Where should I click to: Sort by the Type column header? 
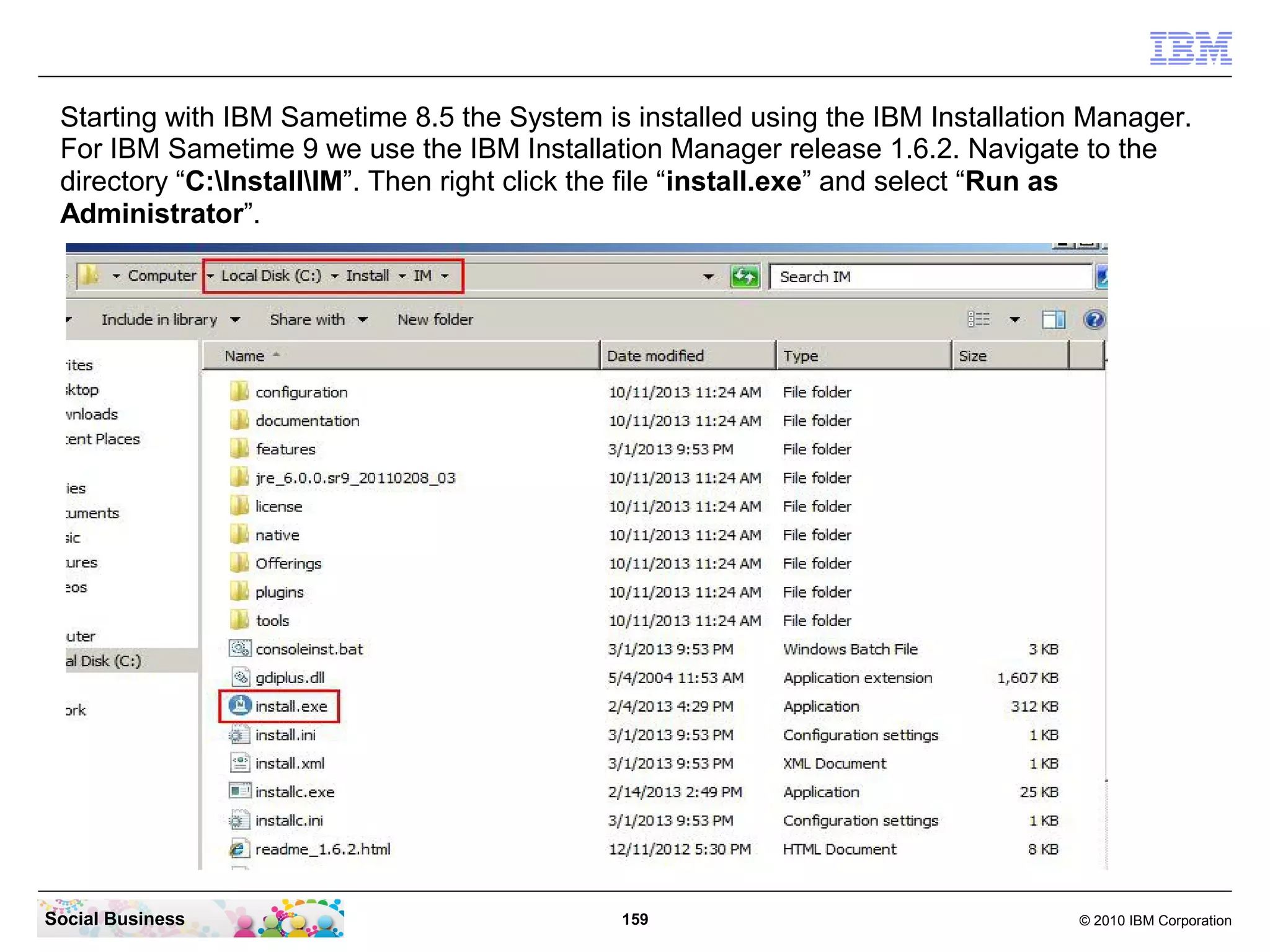863,356
